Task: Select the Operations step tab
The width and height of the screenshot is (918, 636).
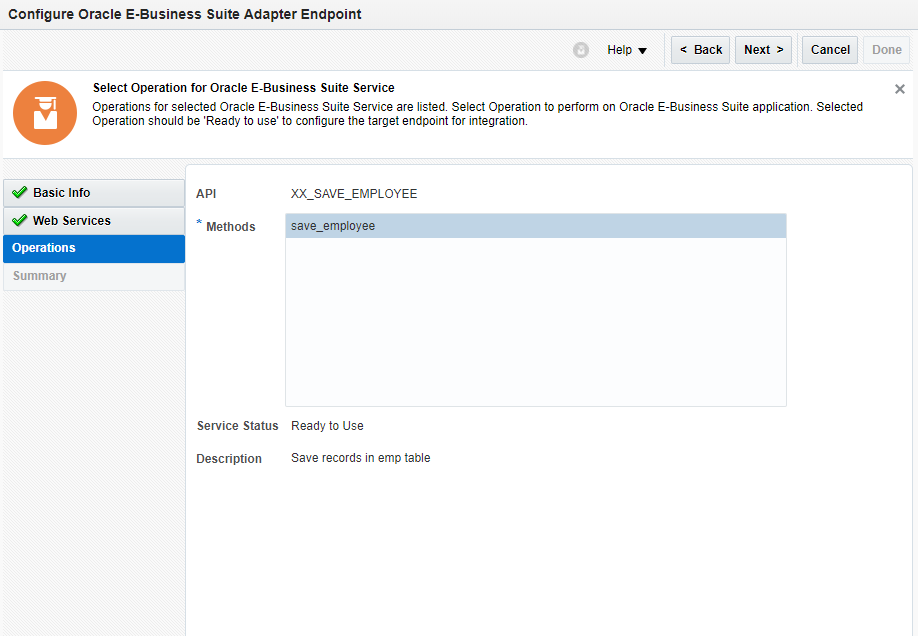Action: pyautogui.click(x=94, y=248)
